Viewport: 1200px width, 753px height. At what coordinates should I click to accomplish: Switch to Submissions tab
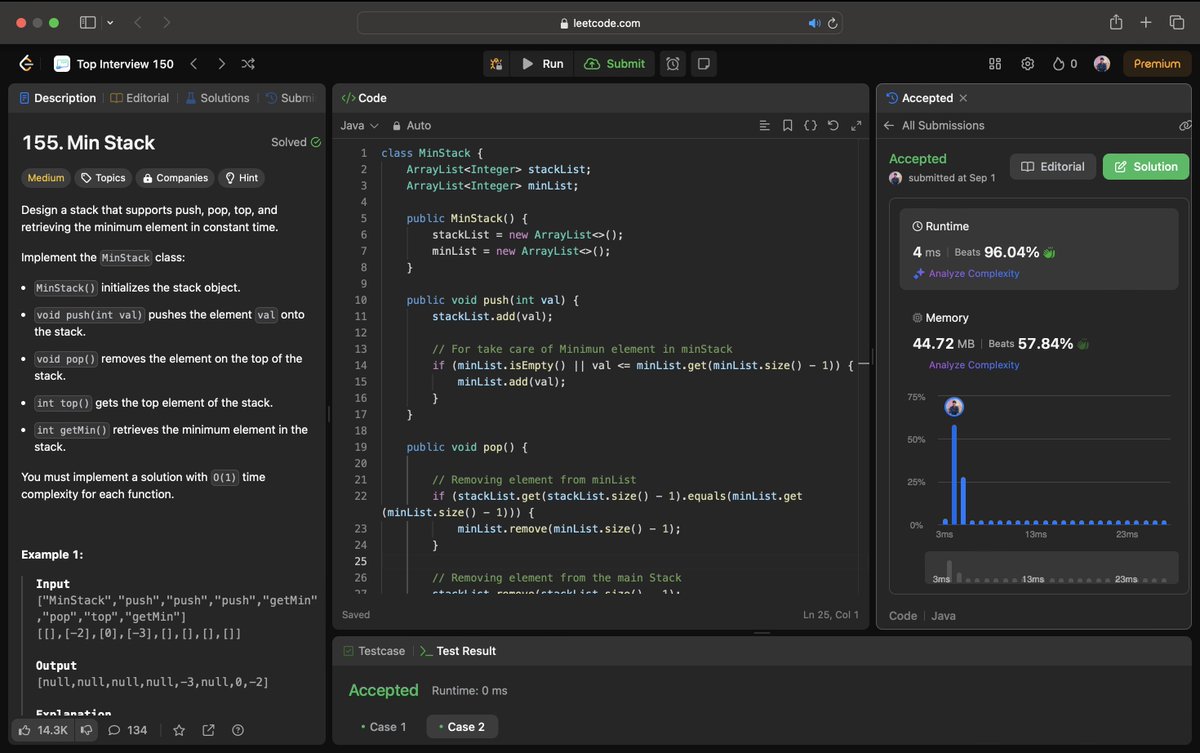coord(289,98)
